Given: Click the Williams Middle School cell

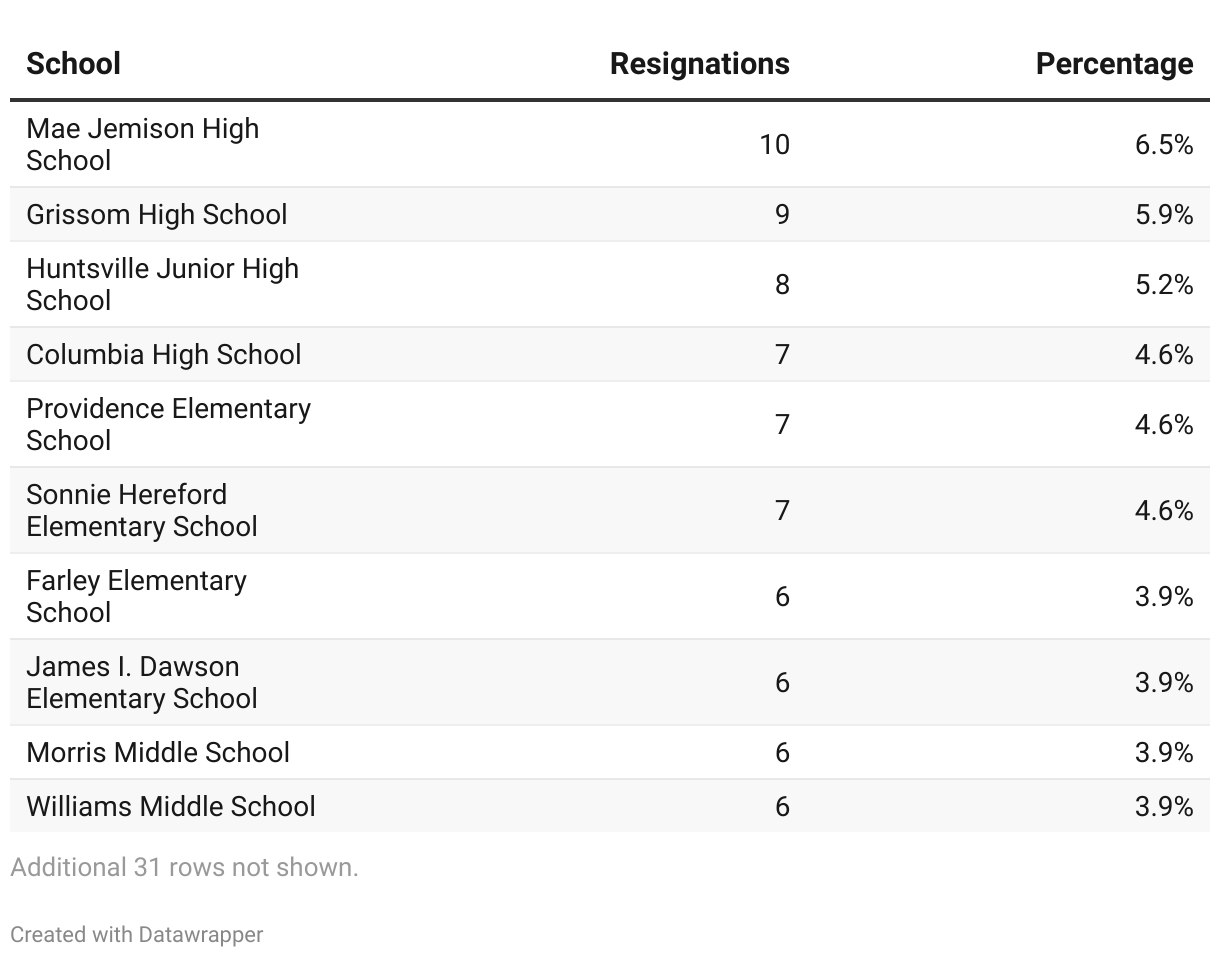Looking at the screenshot, I should pos(171,806).
